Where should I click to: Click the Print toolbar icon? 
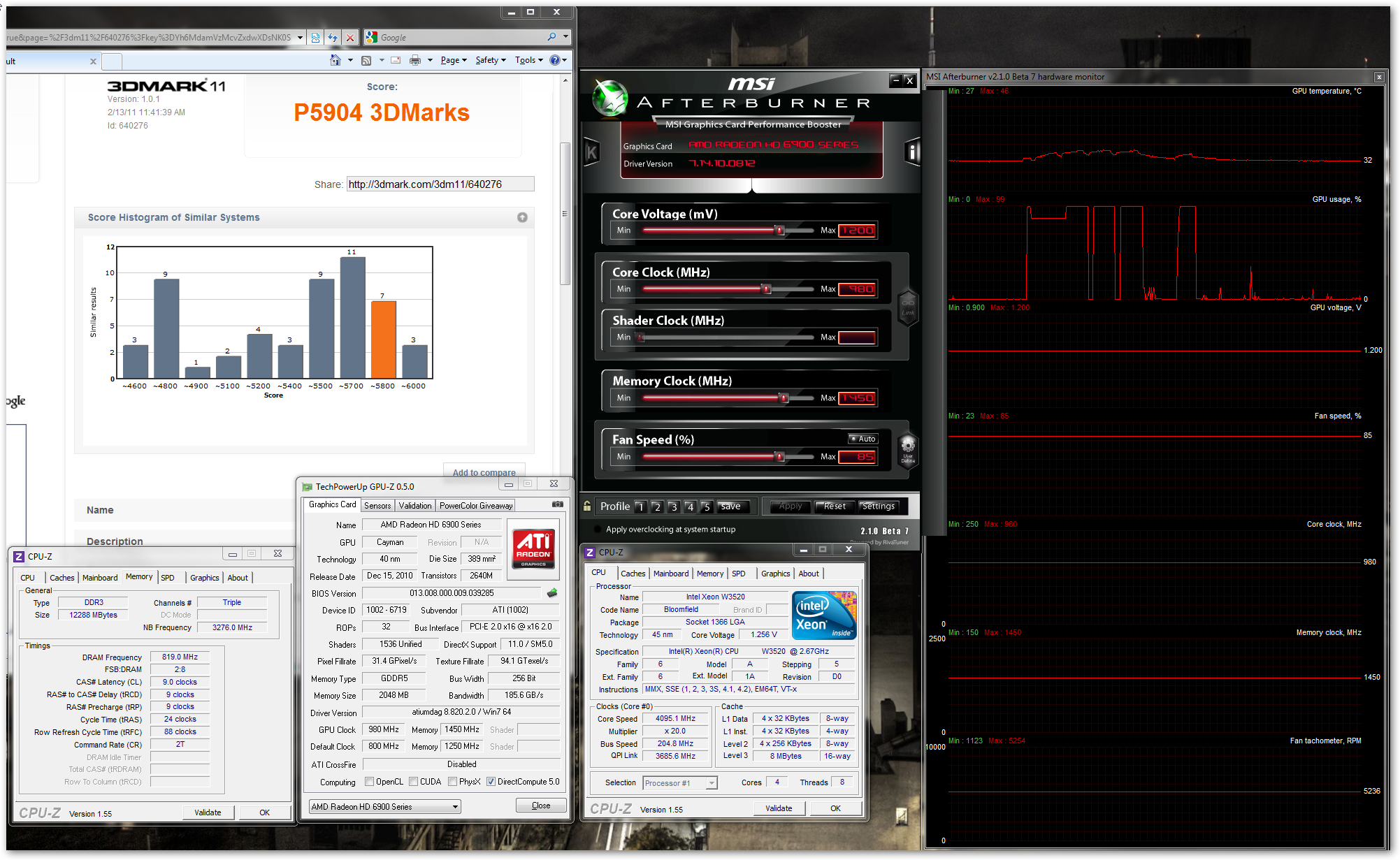[415, 60]
